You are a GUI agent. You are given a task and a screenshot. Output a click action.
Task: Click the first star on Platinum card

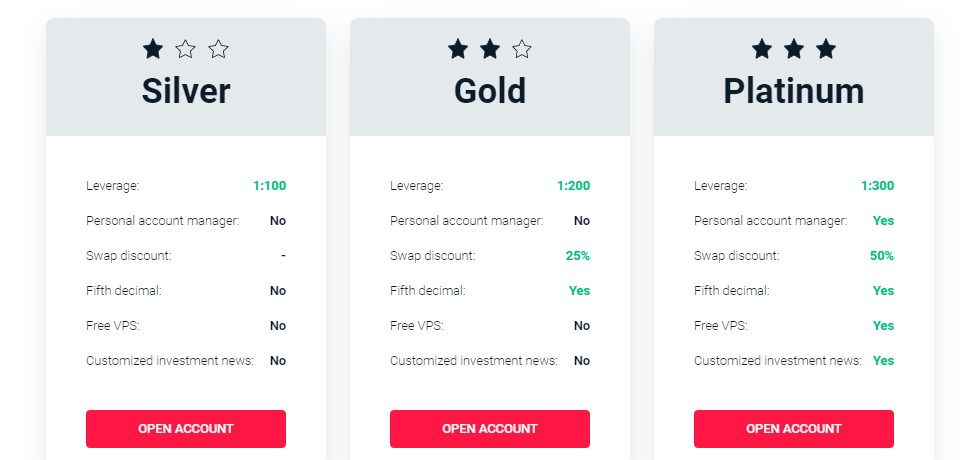pos(762,49)
